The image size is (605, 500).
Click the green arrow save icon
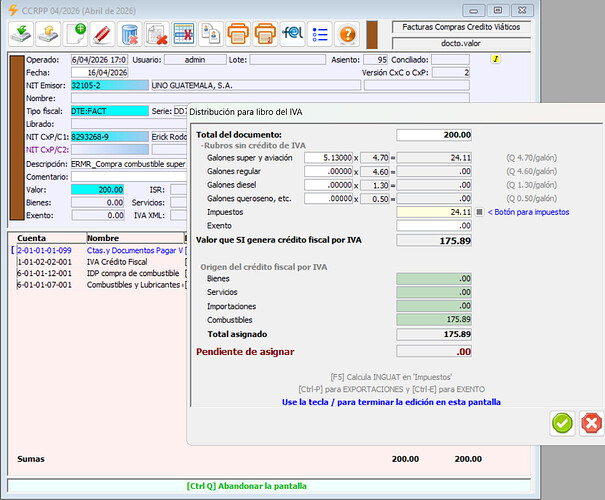22,33
